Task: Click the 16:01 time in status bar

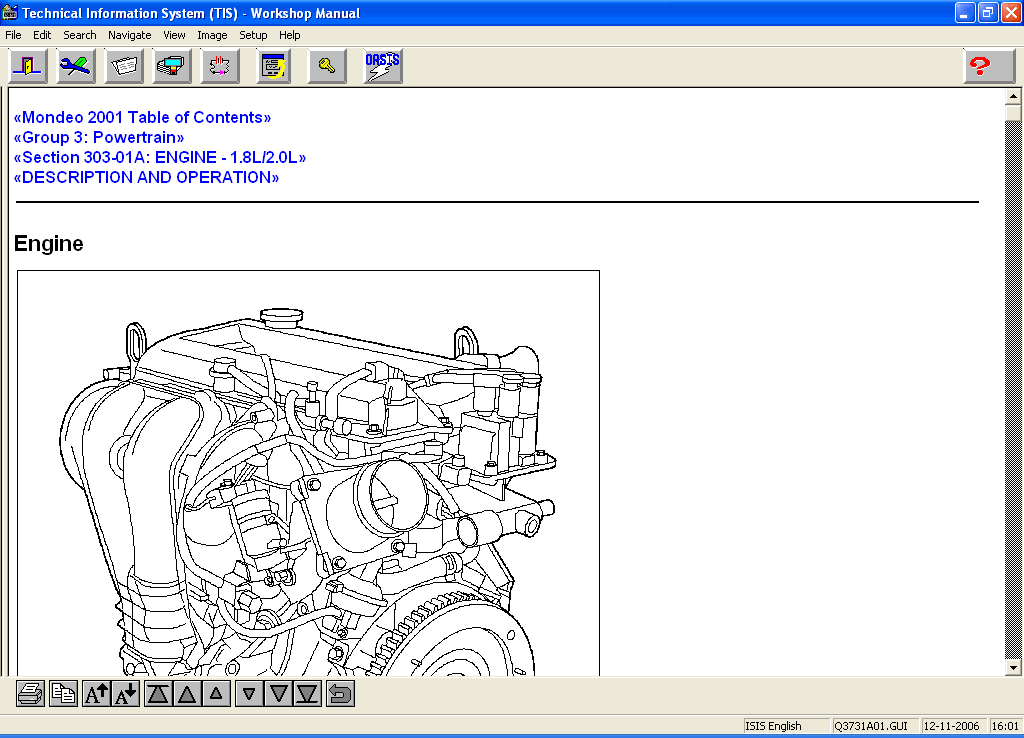Action: (x=1005, y=726)
